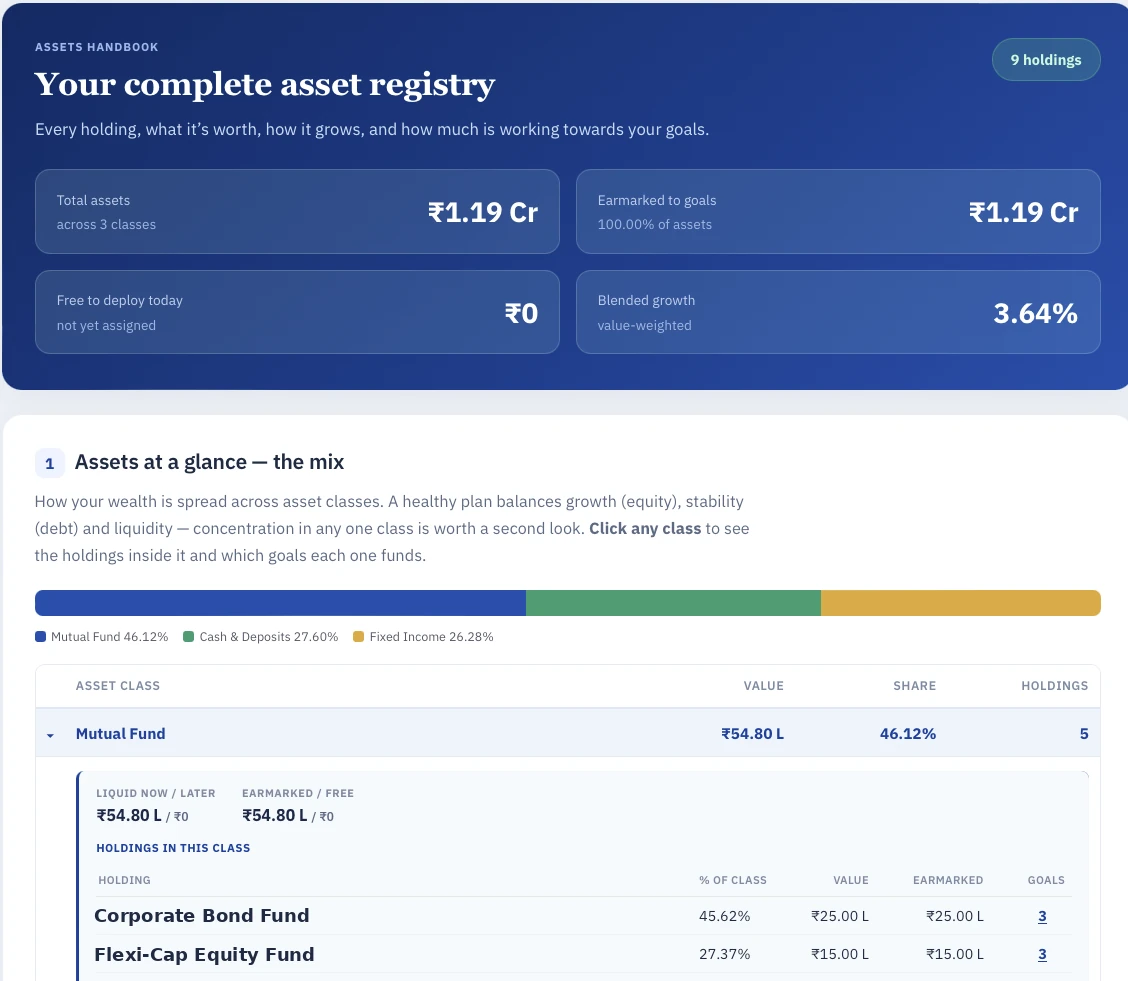This screenshot has height=981, width=1128.
Task: Click the EARMARKED column header
Action: 947,880
